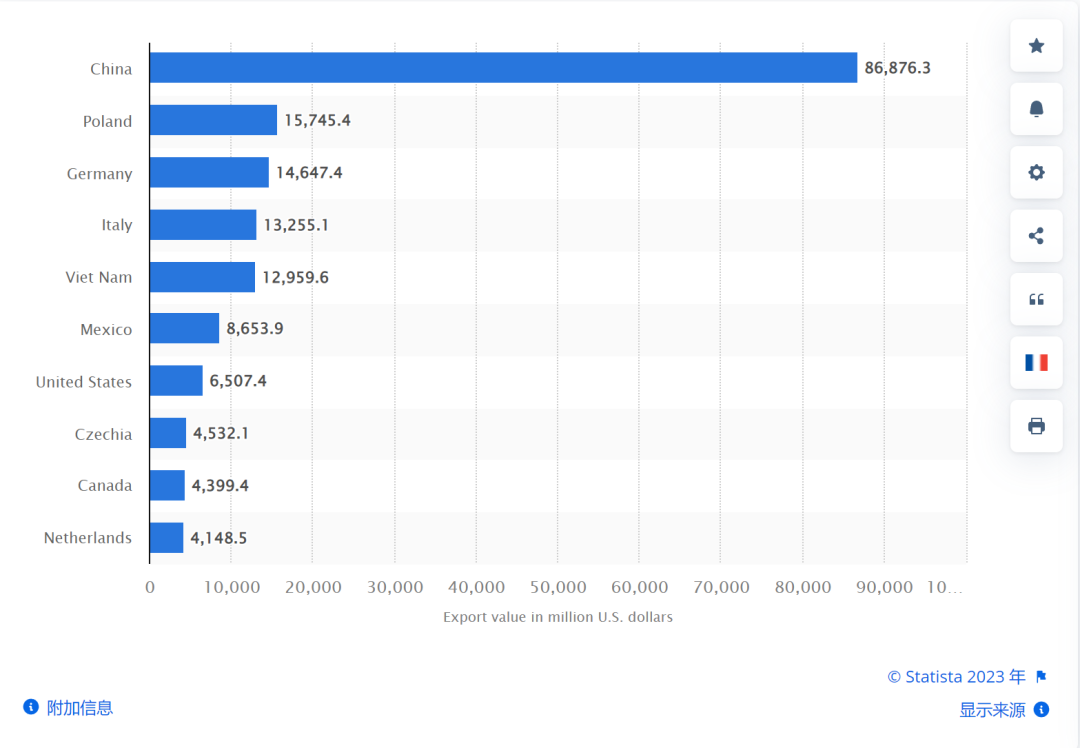
Task: Click the Netherlands axis label
Action: coord(87,538)
